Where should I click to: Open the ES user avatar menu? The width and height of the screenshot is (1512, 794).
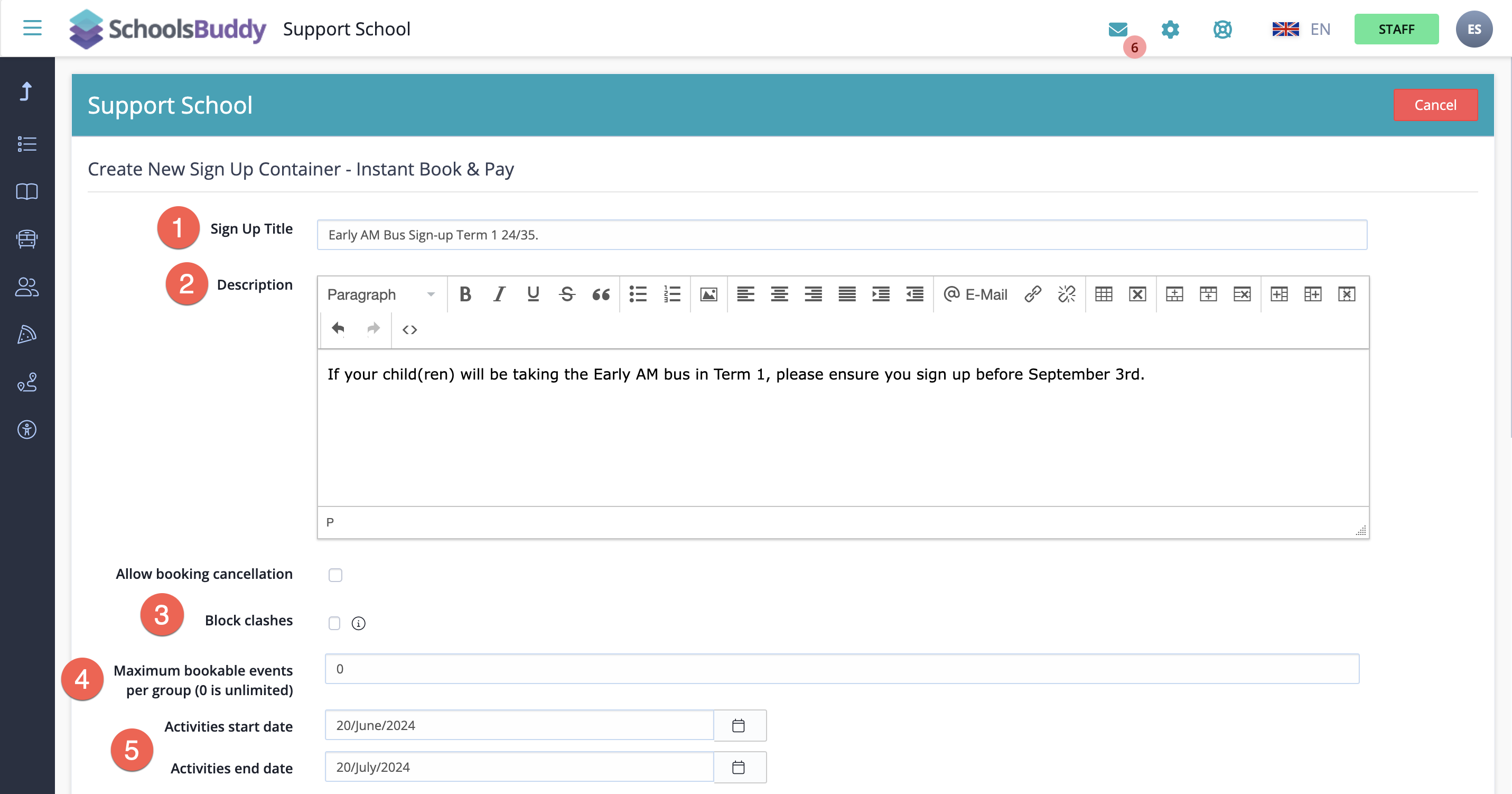tap(1473, 30)
